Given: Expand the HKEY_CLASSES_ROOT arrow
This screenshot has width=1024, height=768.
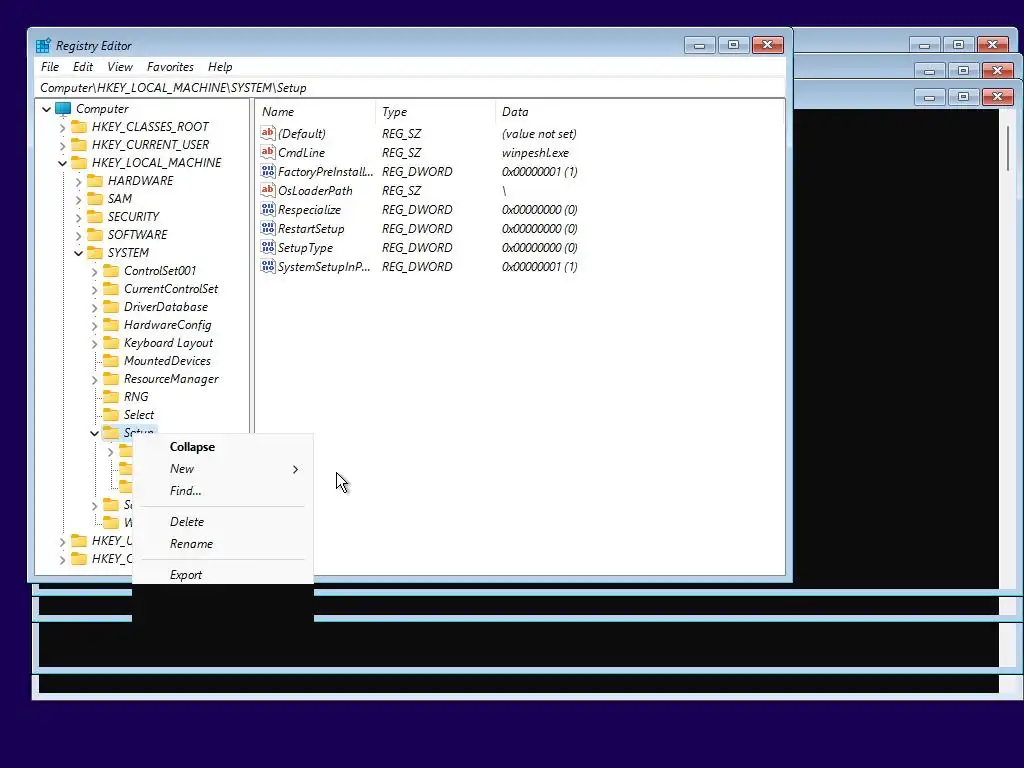Looking at the screenshot, I should (x=63, y=127).
